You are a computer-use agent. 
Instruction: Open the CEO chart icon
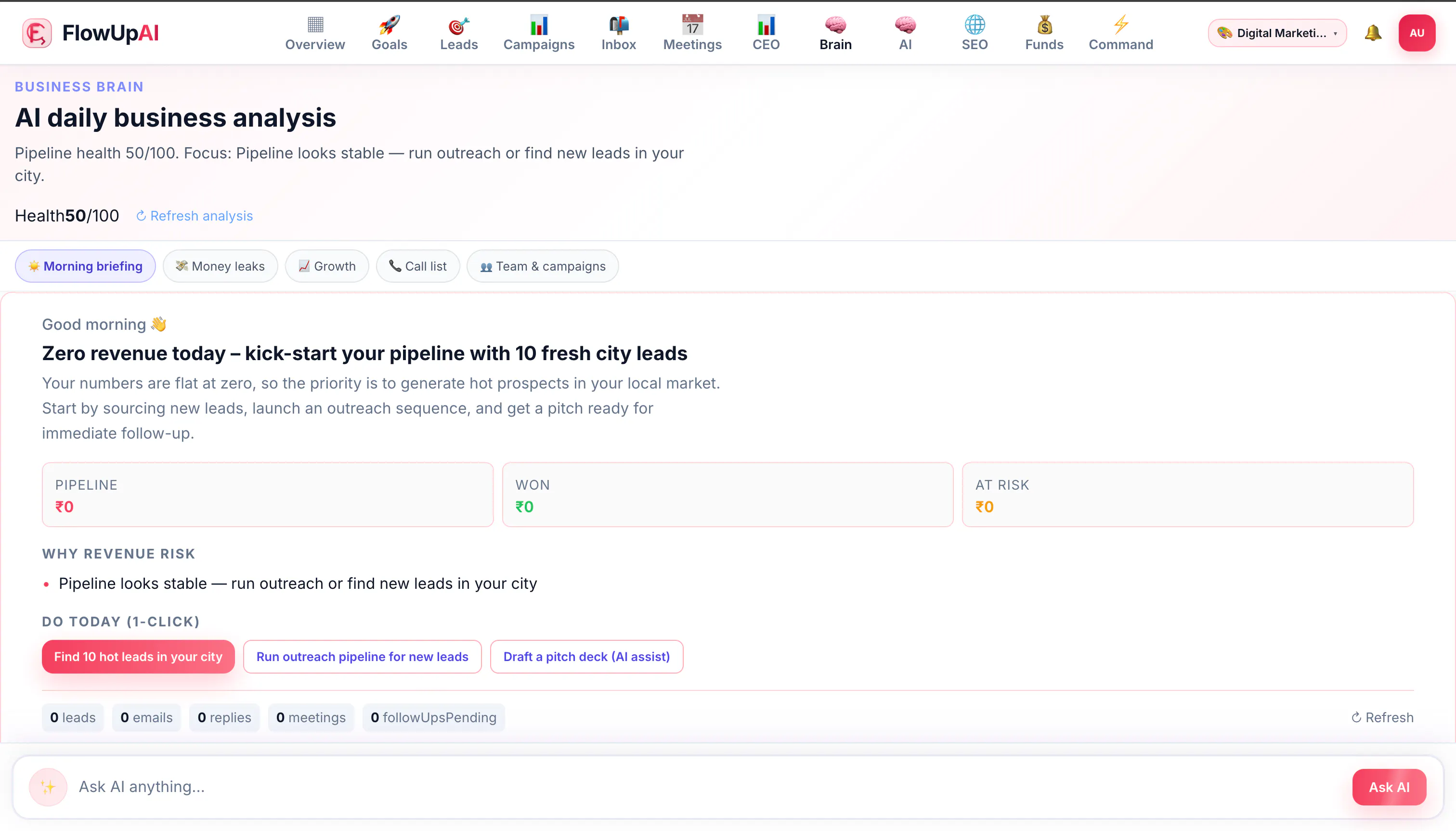click(766, 25)
